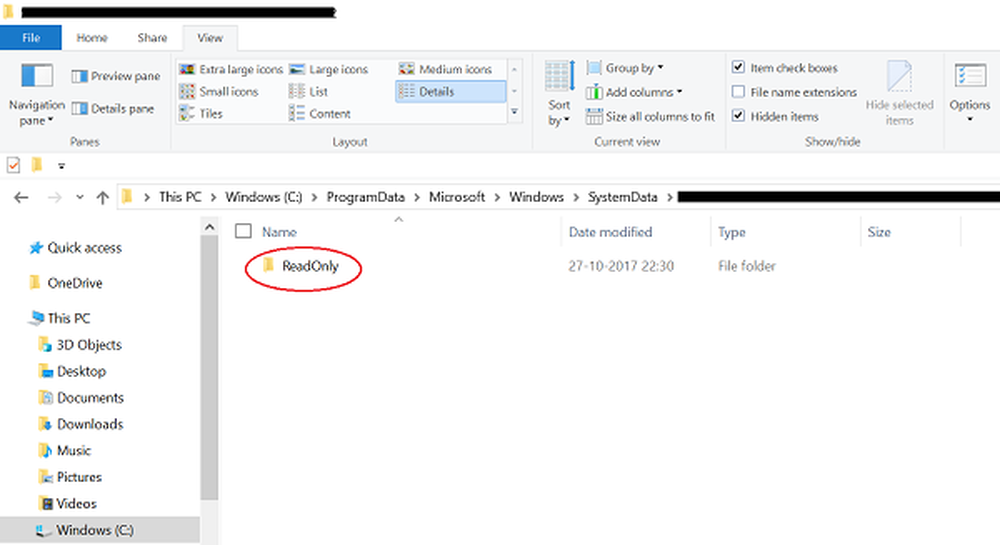This screenshot has width=1000, height=545.
Task: Expand the layout gallery more arrow
Action: pyautogui.click(x=514, y=112)
